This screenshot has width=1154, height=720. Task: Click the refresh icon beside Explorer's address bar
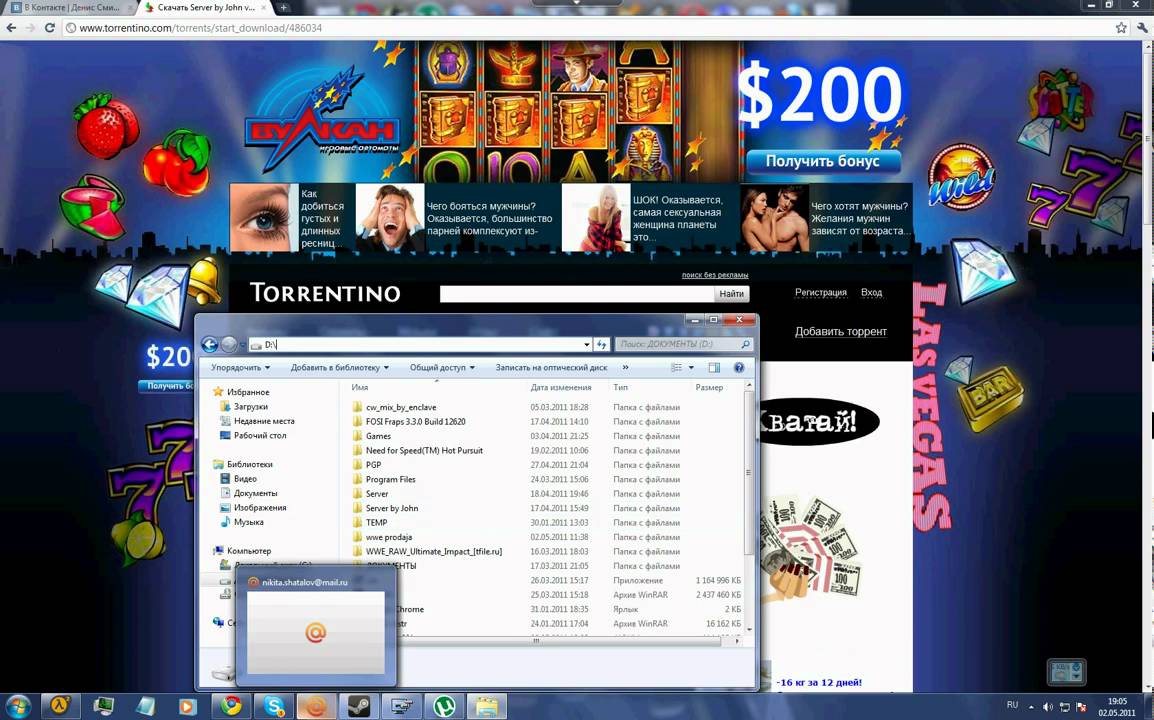[x=602, y=345]
